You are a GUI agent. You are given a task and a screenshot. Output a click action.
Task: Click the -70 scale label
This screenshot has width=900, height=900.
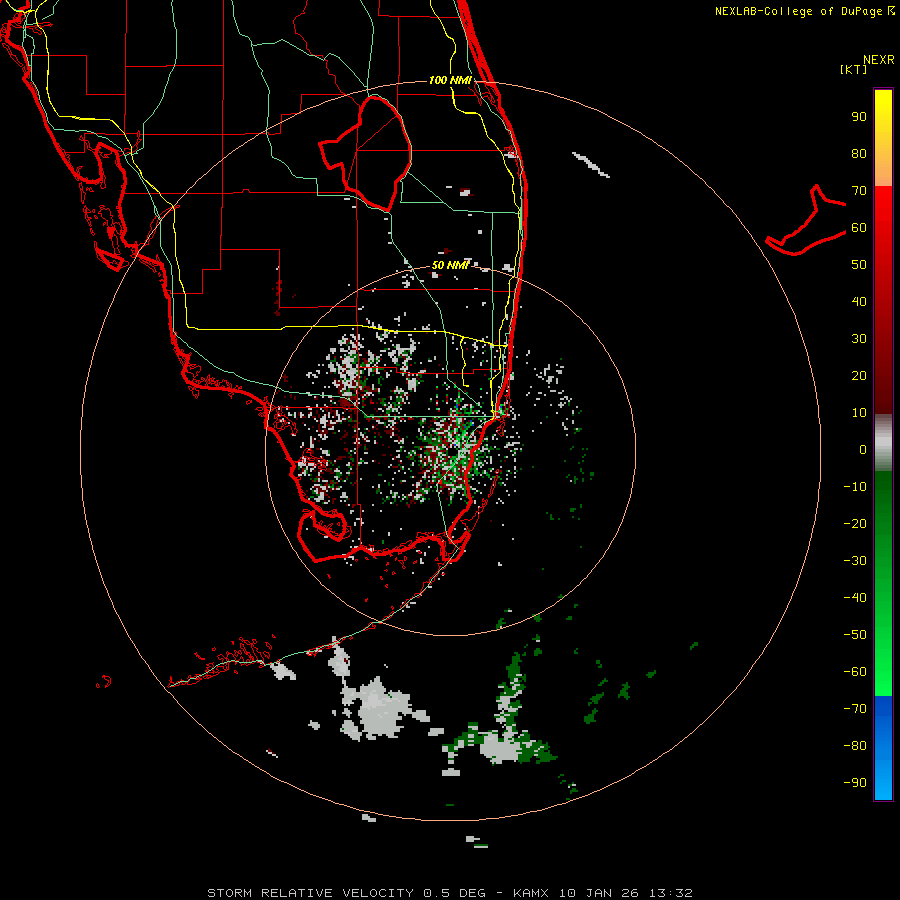coord(855,709)
